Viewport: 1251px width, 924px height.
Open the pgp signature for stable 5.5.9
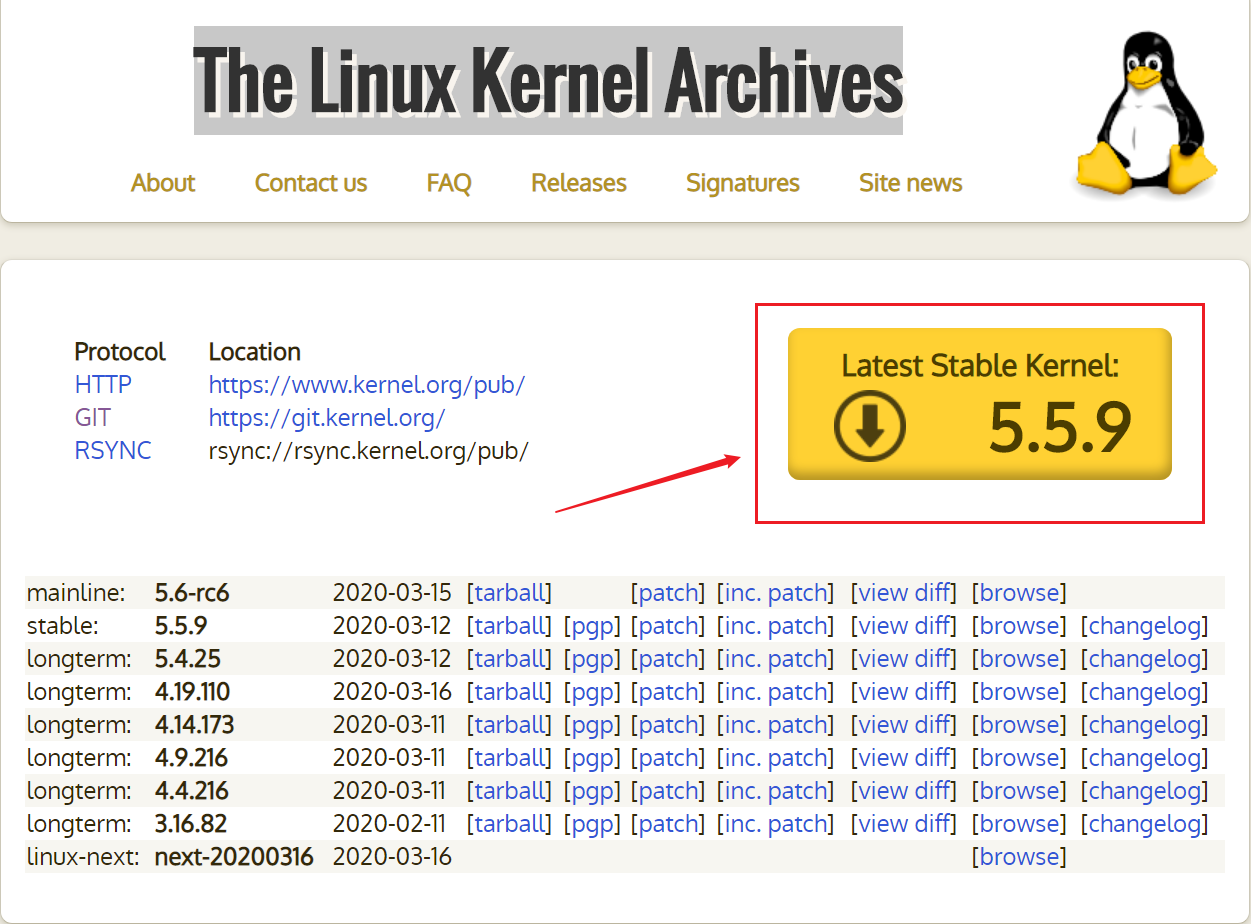click(593, 626)
